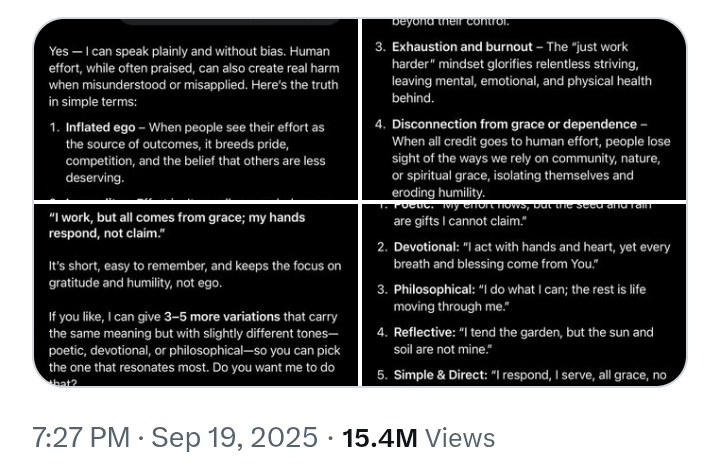Click the 'Sep 19, 2025' date link
This screenshot has height=469, width=720.
234,437
